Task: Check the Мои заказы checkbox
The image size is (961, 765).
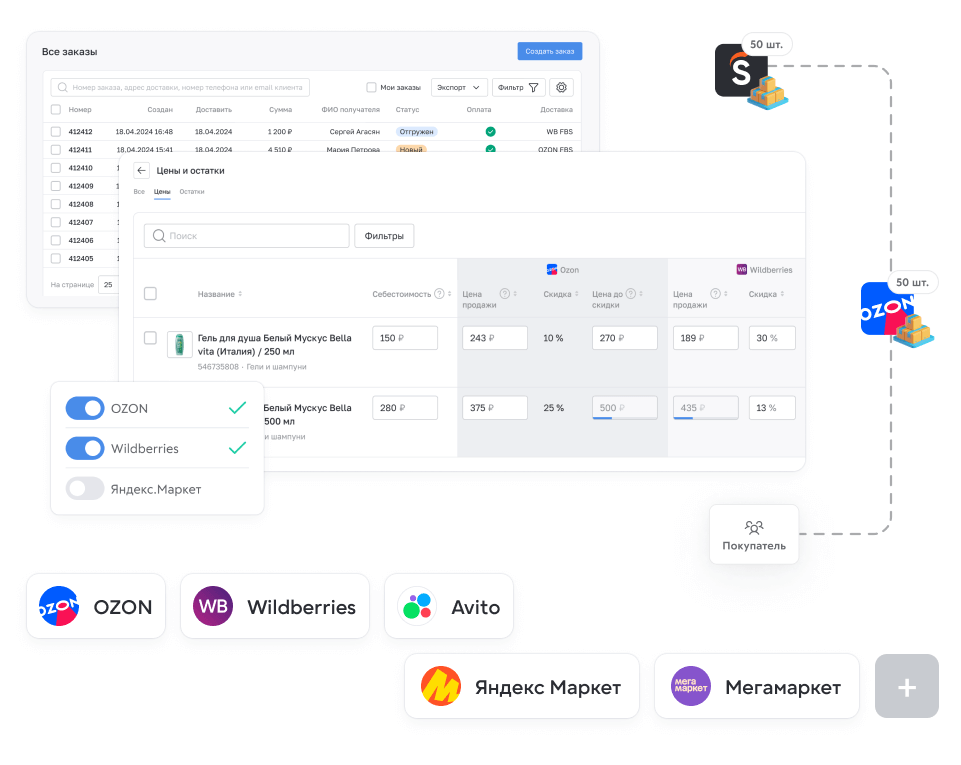Action: (x=371, y=88)
